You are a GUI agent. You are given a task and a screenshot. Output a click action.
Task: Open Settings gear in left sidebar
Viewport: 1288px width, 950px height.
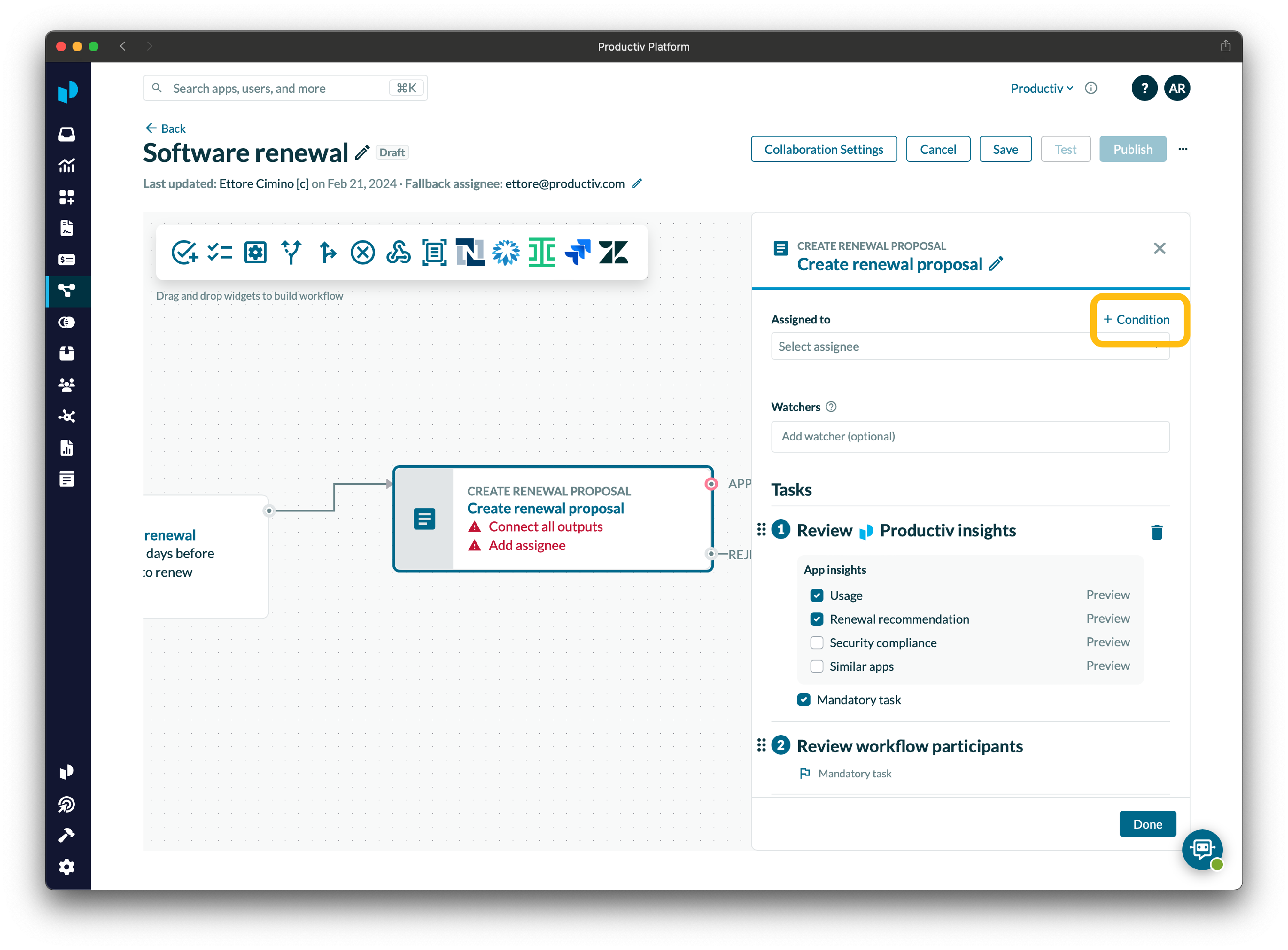click(x=67, y=866)
